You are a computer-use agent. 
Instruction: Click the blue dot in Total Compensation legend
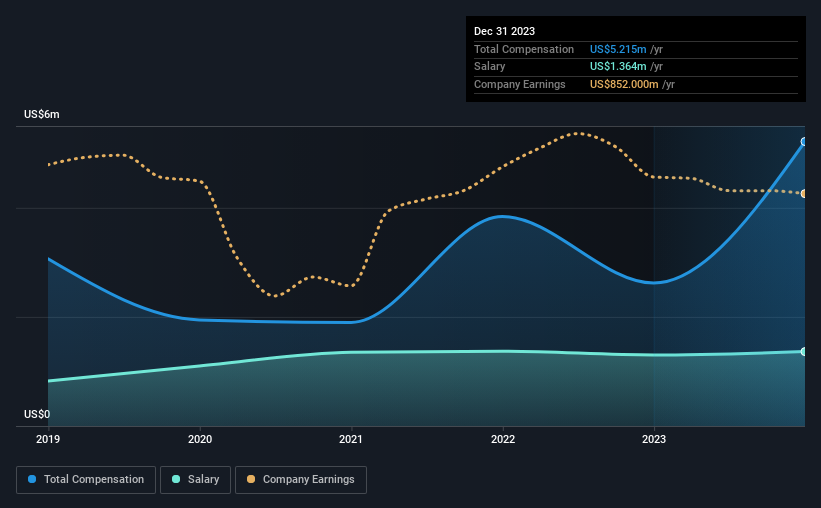(32, 479)
